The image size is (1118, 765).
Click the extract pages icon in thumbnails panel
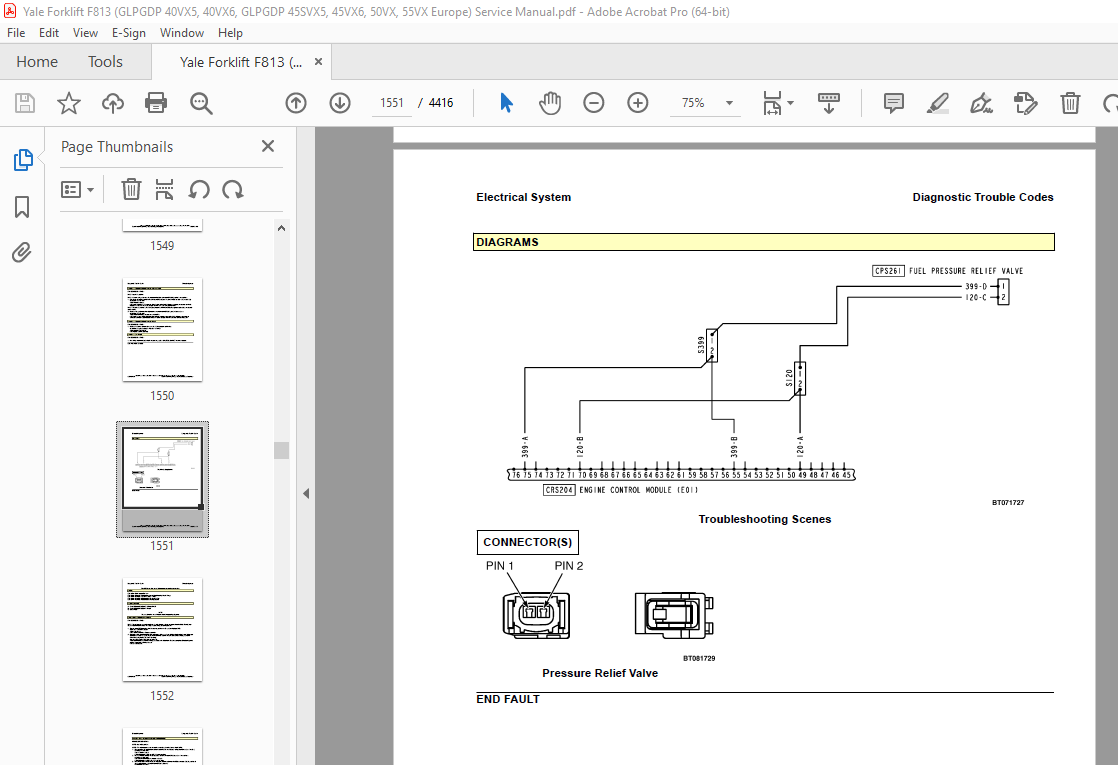tap(164, 190)
